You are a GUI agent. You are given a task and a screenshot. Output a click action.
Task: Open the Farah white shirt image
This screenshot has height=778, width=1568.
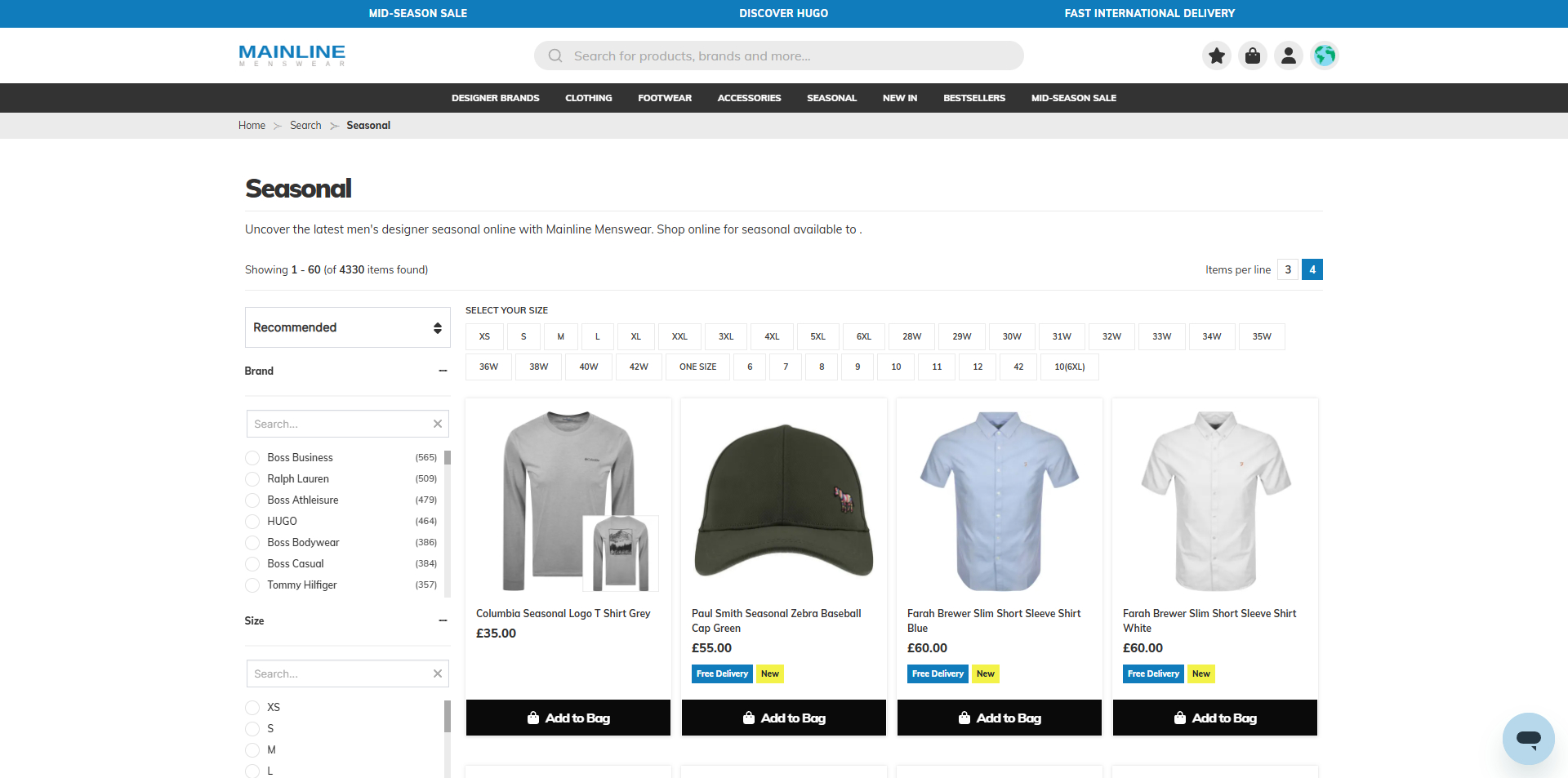[1215, 500]
